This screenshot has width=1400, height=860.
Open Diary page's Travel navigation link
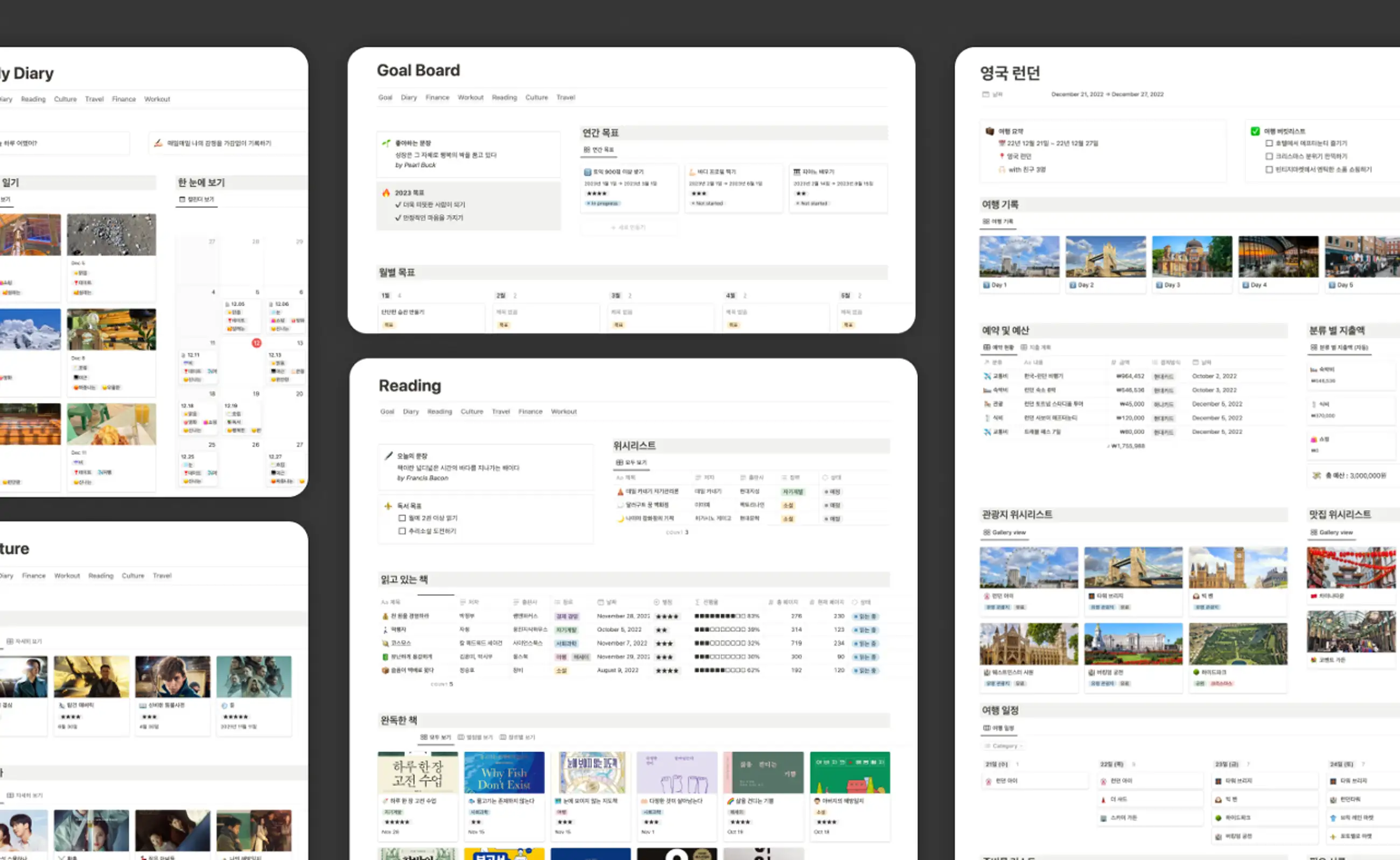94,99
